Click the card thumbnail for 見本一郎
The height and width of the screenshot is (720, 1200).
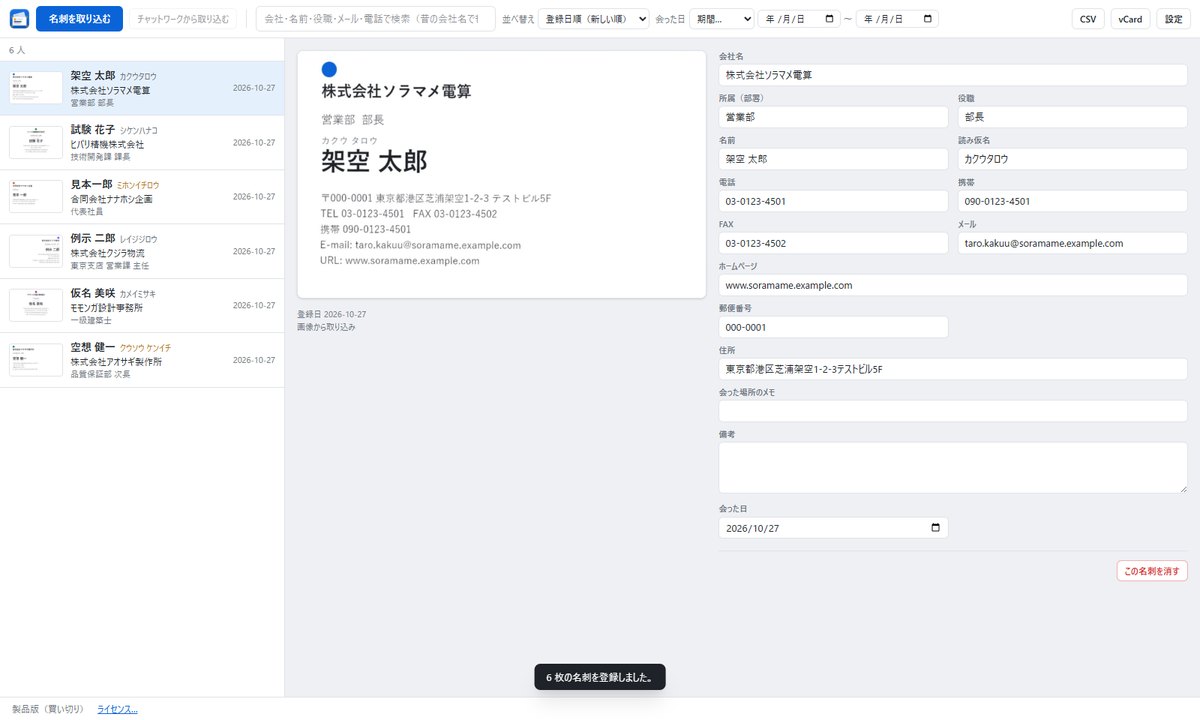tap(36, 196)
